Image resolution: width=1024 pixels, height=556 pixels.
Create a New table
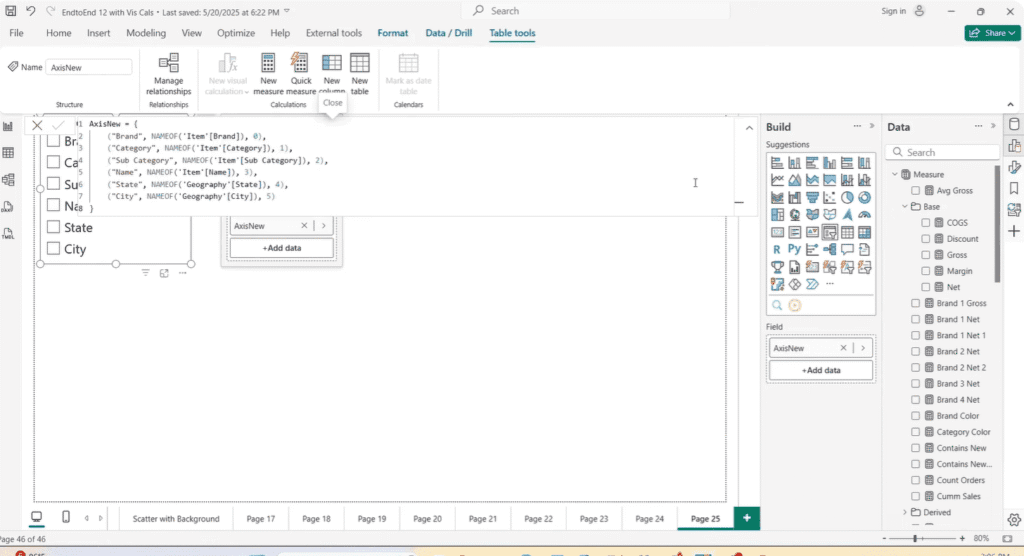360,74
